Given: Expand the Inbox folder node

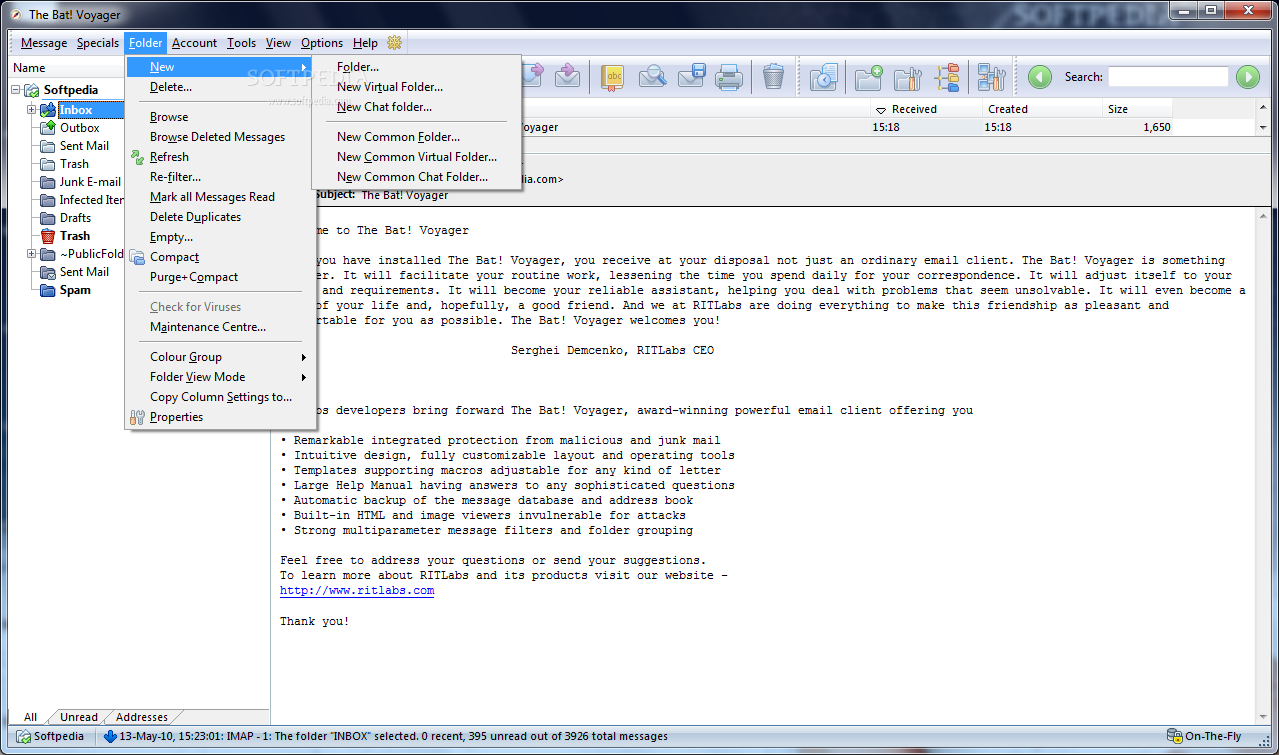Looking at the screenshot, I should pyautogui.click(x=32, y=110).
